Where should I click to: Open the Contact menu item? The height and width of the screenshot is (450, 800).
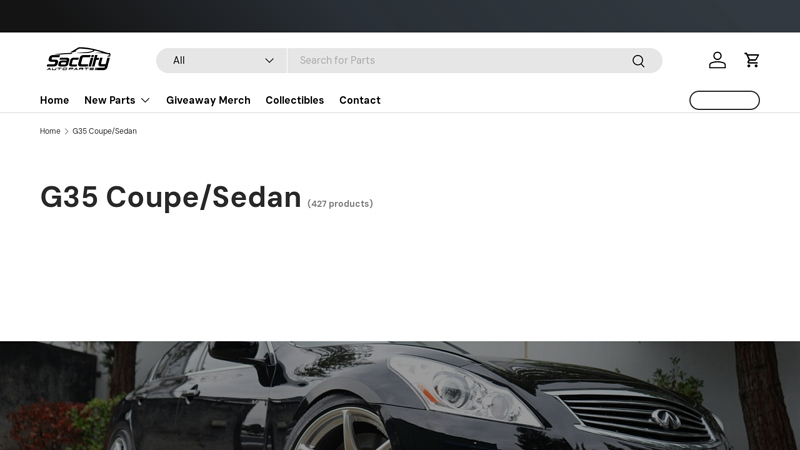pos(360,101)
